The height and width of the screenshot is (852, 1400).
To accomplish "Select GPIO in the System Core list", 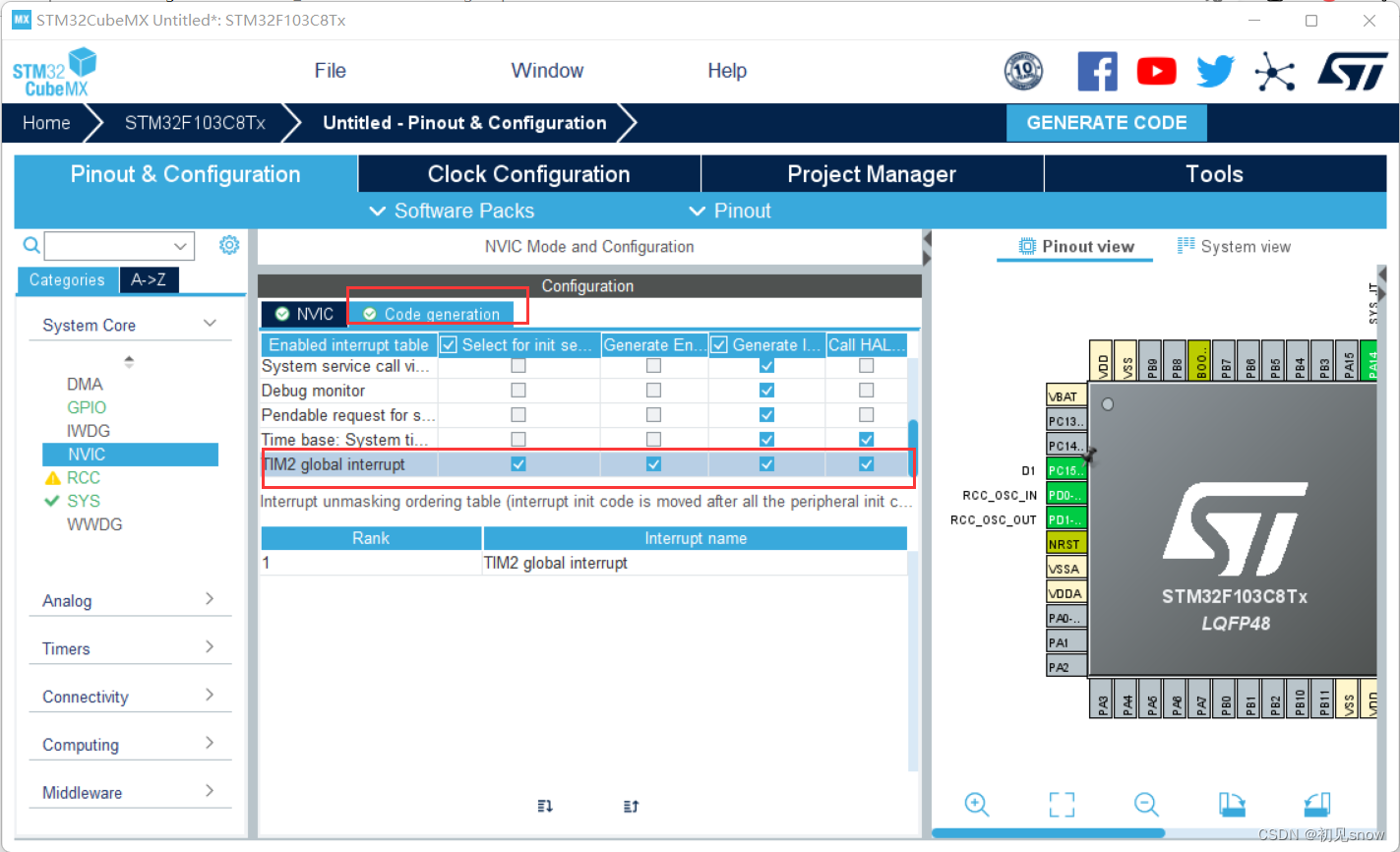I will coord(87,407).
